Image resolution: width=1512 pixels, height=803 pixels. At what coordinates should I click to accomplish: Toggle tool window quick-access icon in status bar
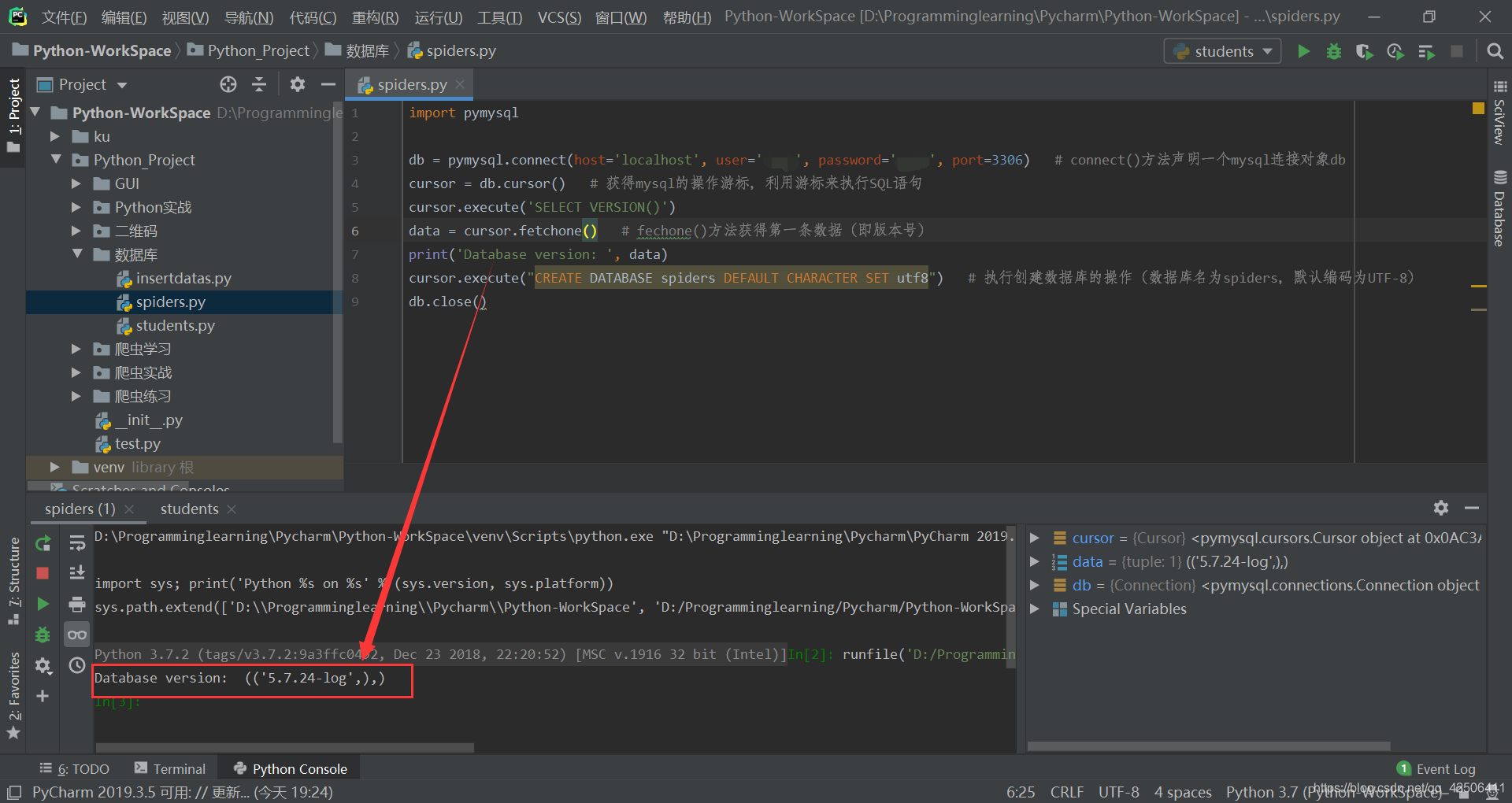tap(13, 792)
